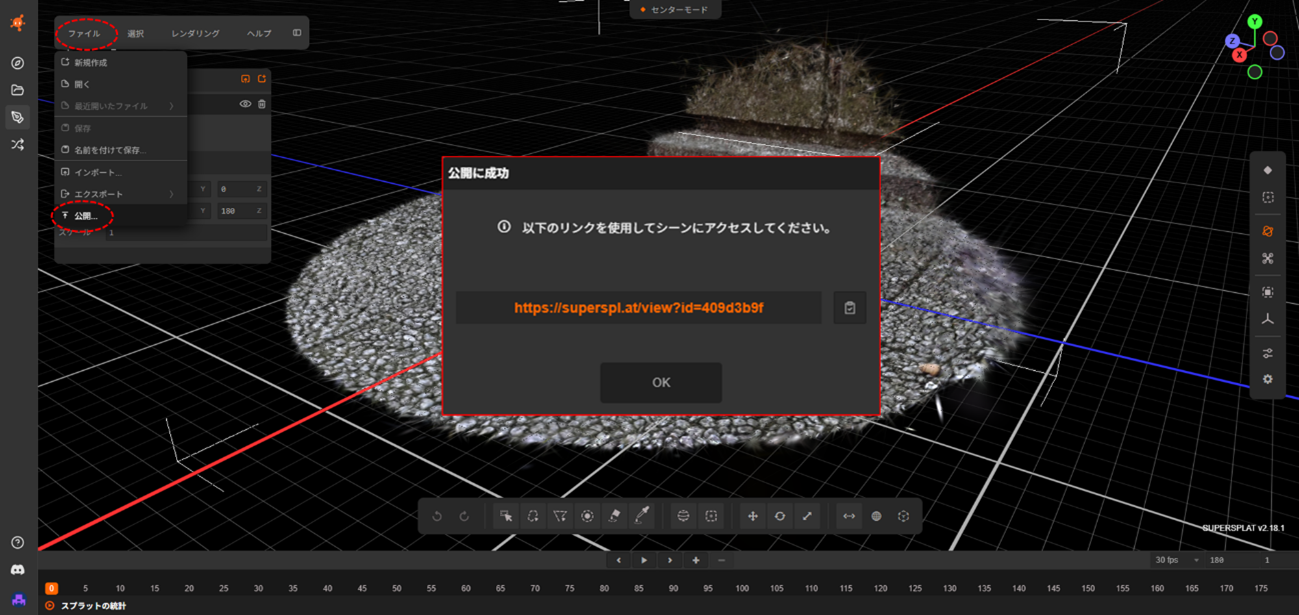This screenshot has height=615, width=1299.
Task: Toggle センターモード at the top
Action: coord(675,10)
